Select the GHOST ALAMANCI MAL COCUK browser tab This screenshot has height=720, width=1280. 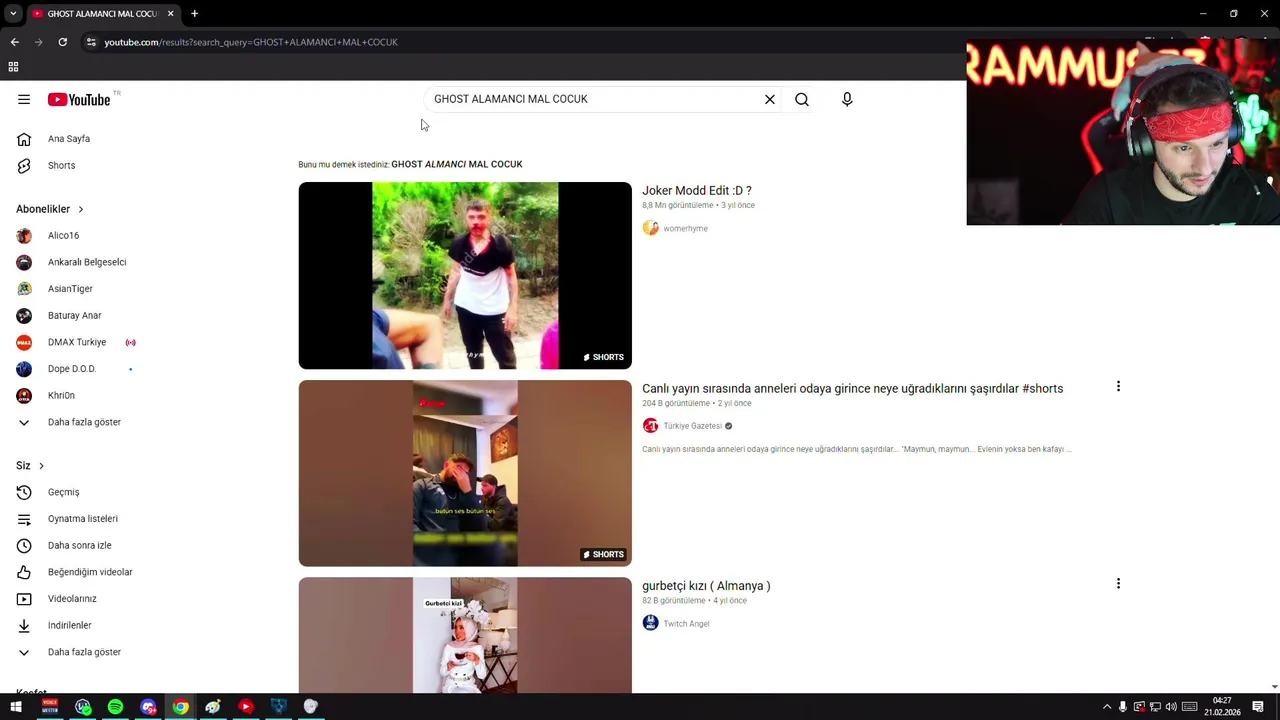(102, 14)
